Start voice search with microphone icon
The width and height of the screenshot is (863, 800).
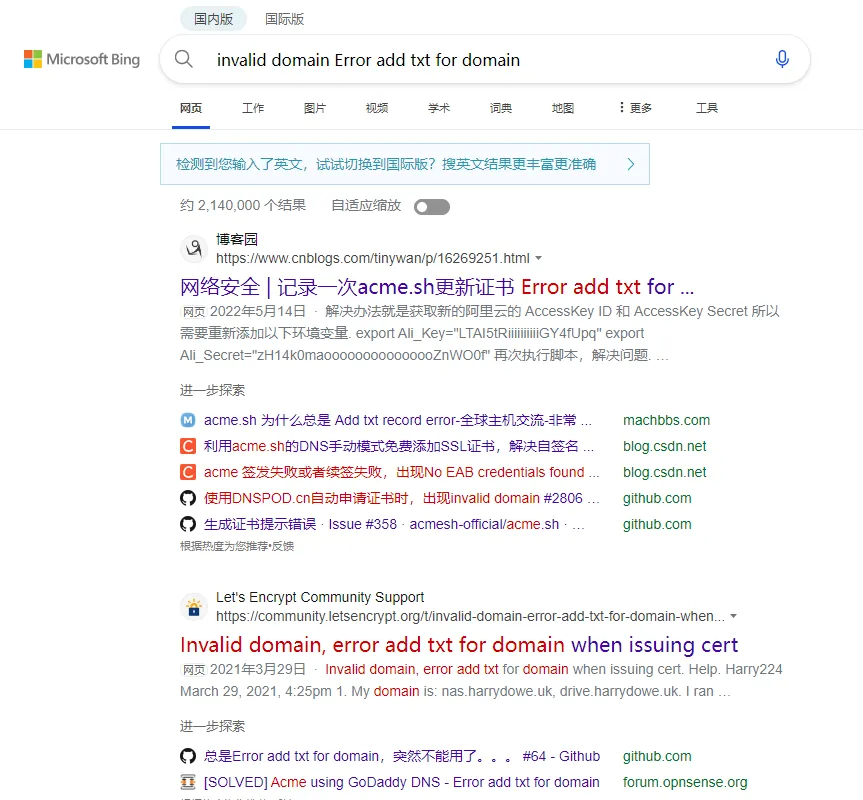(x=782, y=59)
